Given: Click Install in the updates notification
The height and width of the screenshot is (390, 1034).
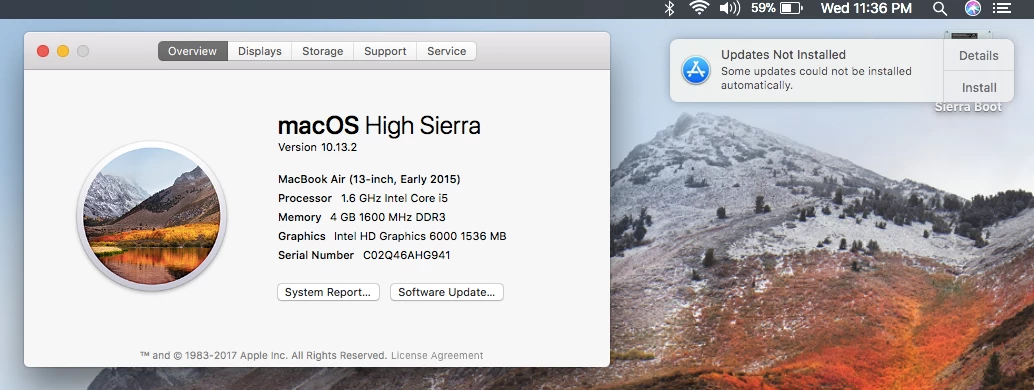Looking at the screenshot, I should (x=979, y=87).
